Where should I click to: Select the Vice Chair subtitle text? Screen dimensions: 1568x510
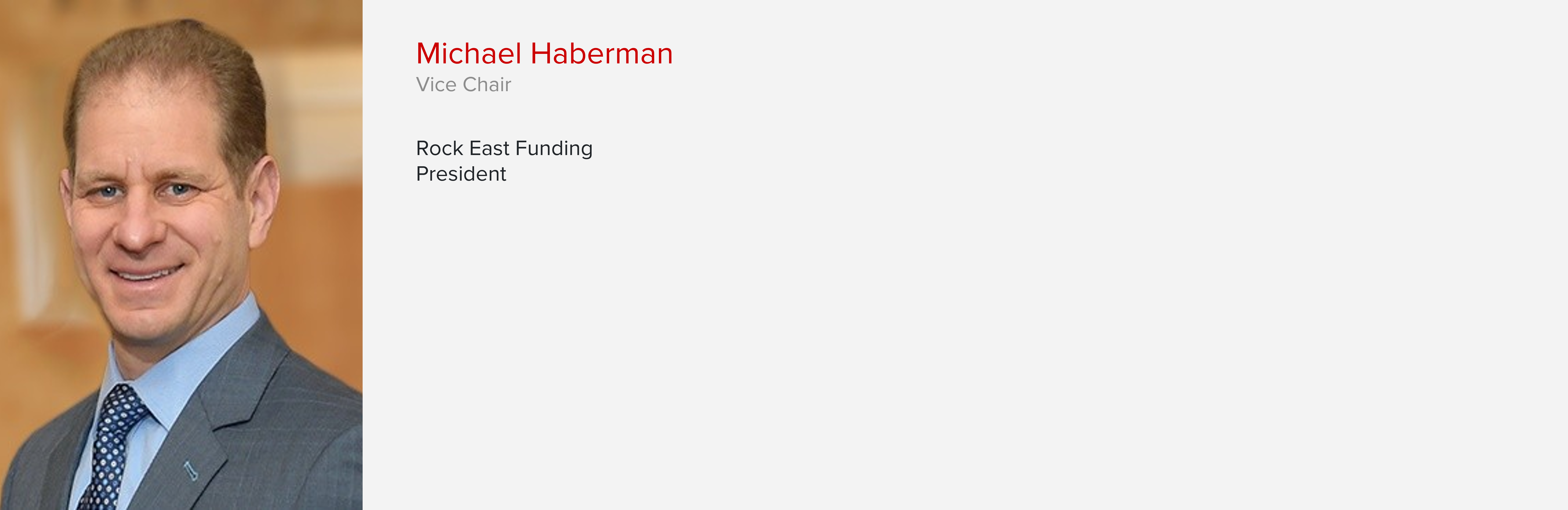(x=463, y=85)
